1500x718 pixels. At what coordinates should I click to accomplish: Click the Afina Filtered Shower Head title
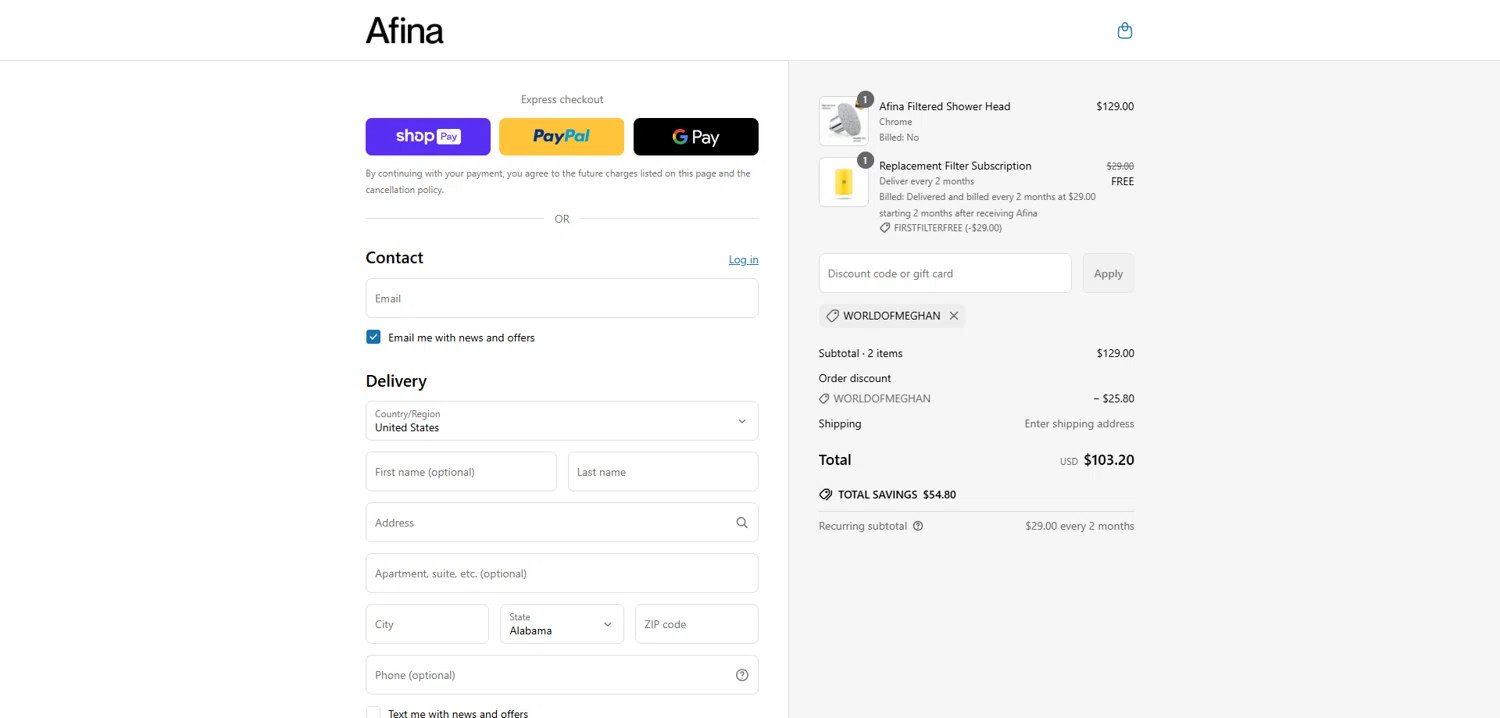click(945, 106)
